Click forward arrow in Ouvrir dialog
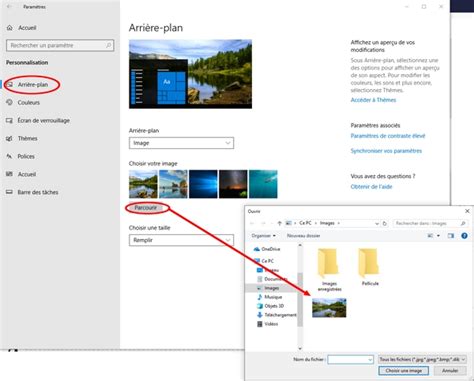 [263, 223]
